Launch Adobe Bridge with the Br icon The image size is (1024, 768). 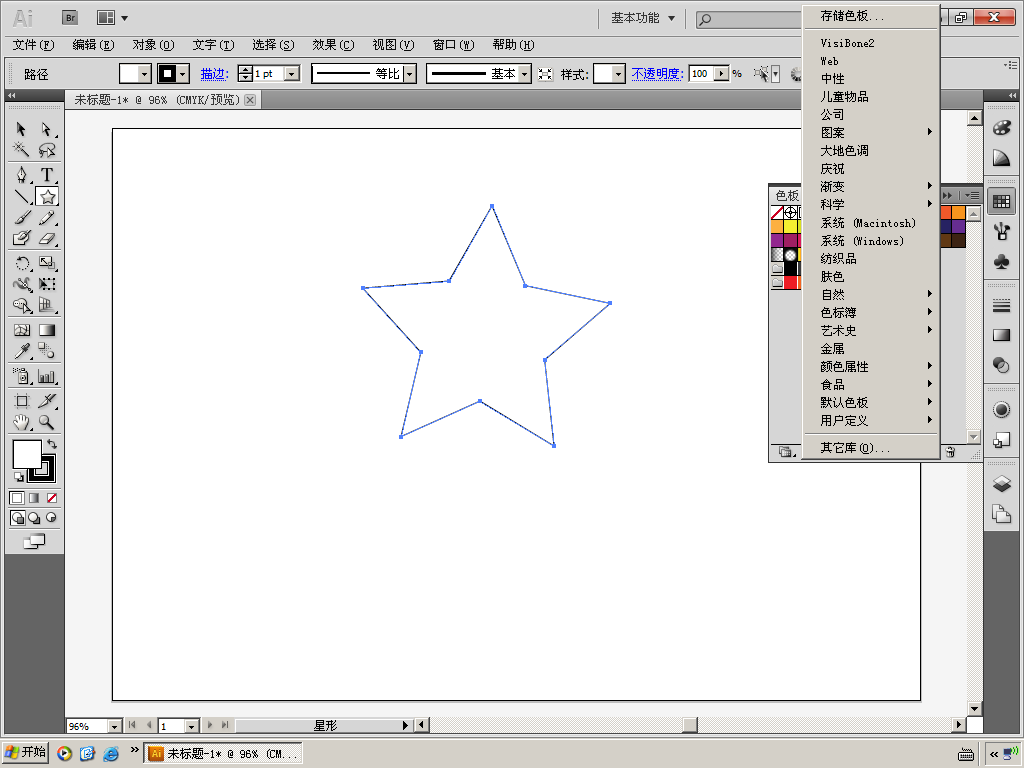[70, 18]
